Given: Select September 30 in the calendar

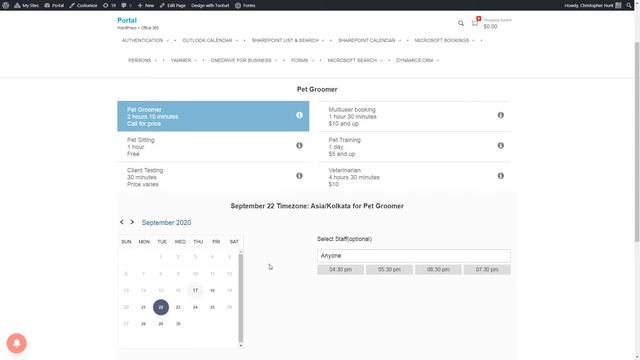Looking at the screenshot, I should (x=178, y=324).
